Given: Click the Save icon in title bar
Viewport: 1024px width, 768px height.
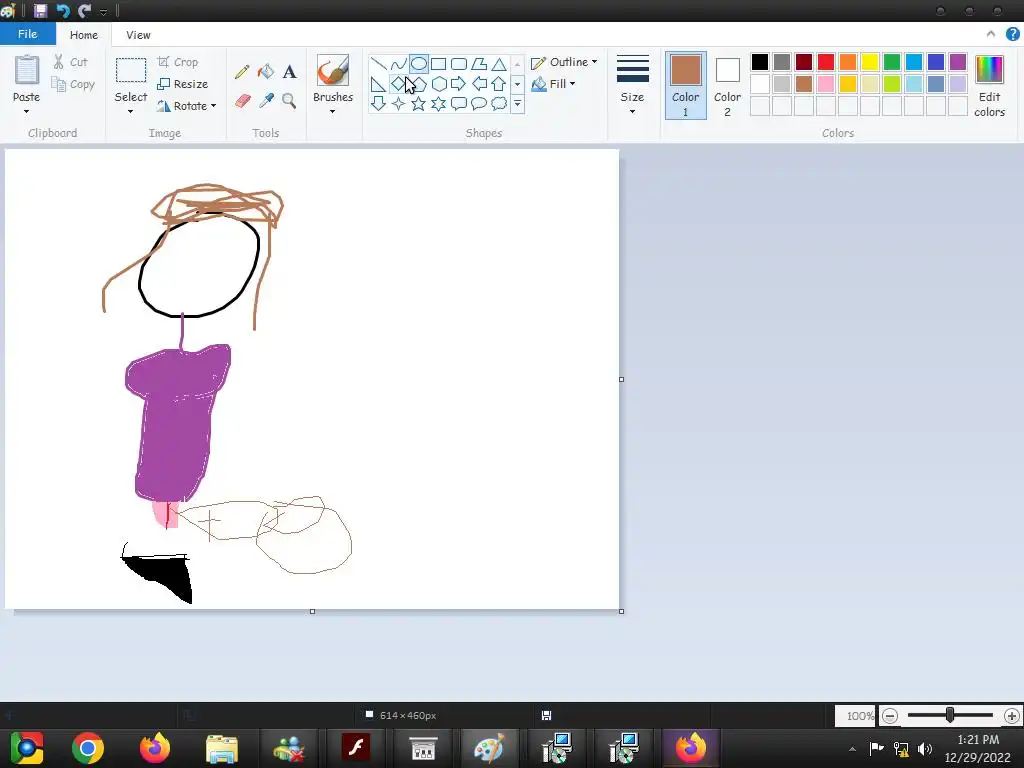Looking at the screenshot, I should click(40, 10).
